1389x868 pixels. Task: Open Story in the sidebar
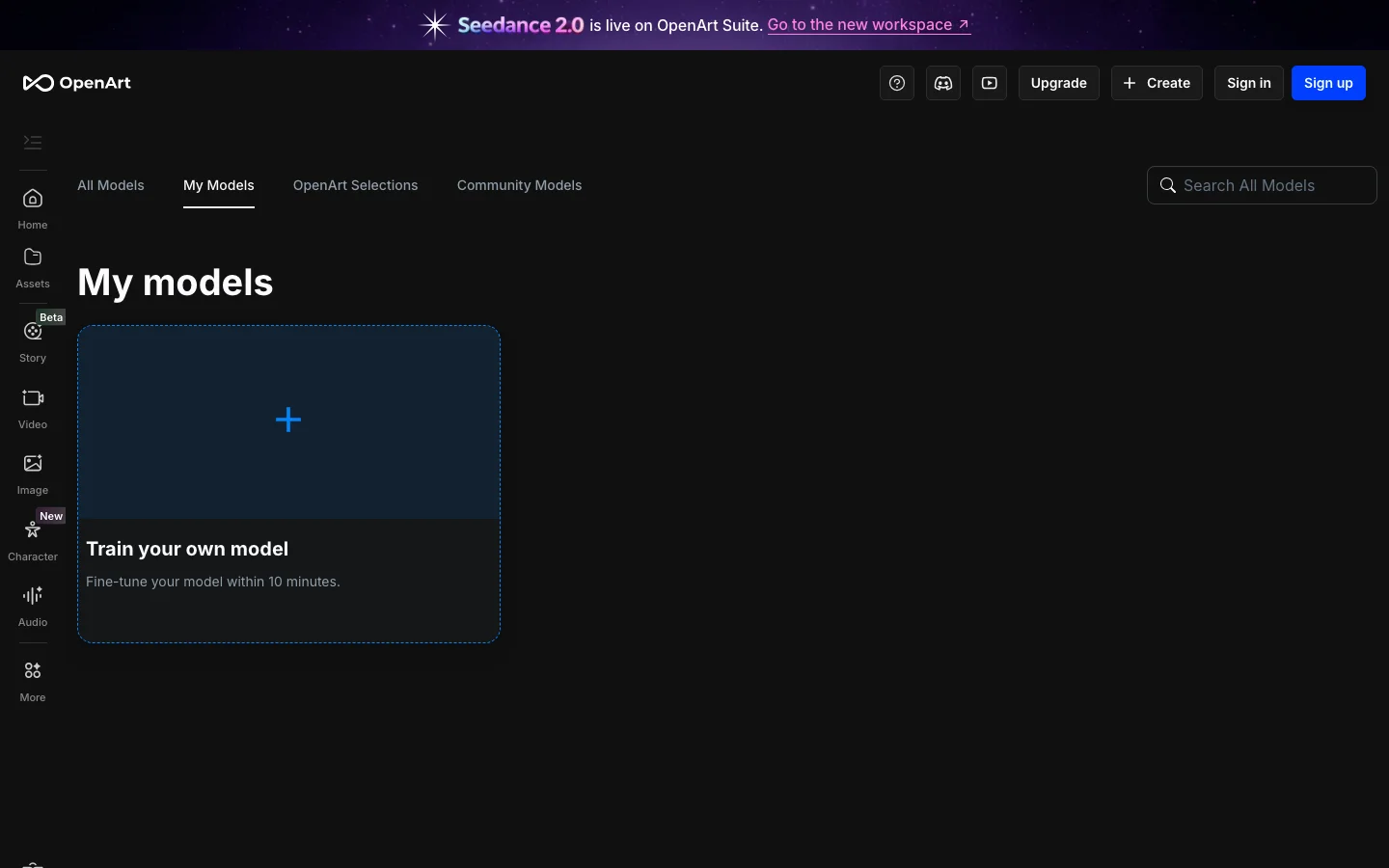[33, 342]
